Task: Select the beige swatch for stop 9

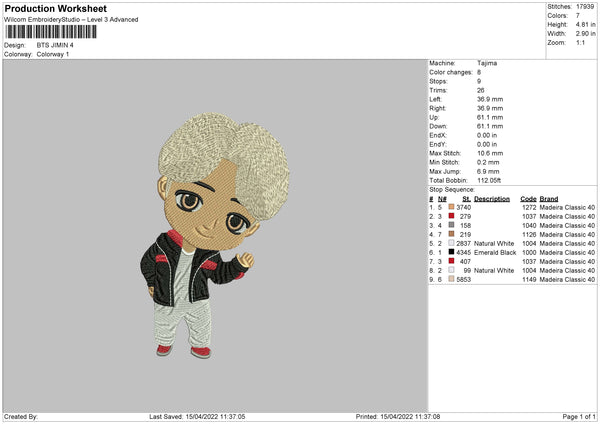Action: pyautogui.click(x=451, y=279)
